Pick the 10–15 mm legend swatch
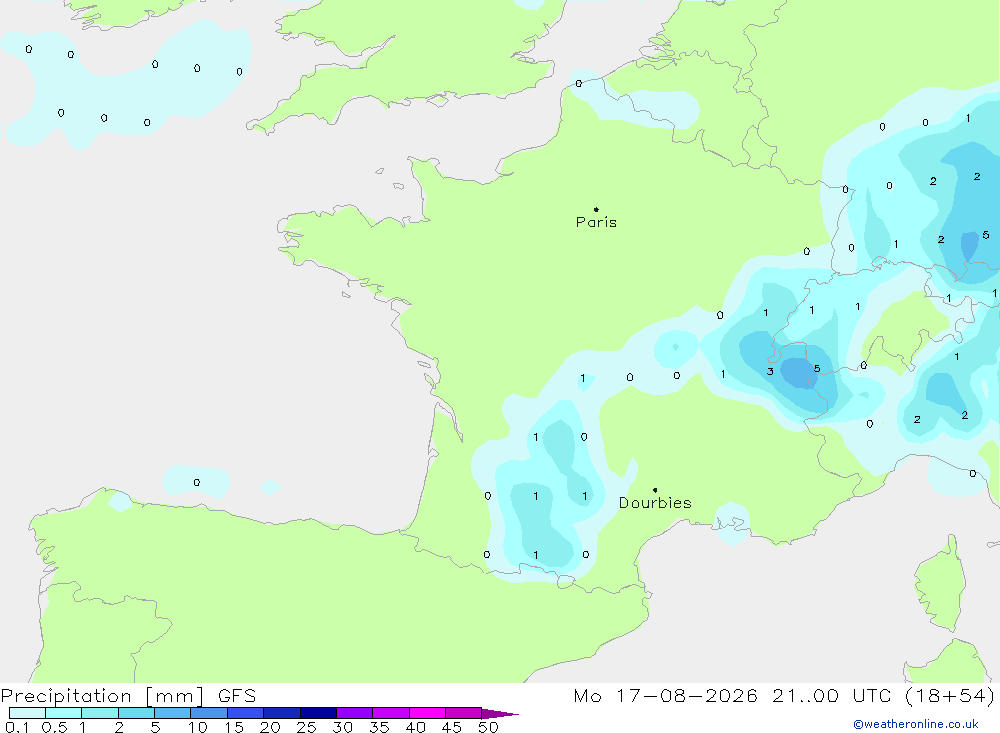The image size is (1000, 733). click(x=209, y=713)
